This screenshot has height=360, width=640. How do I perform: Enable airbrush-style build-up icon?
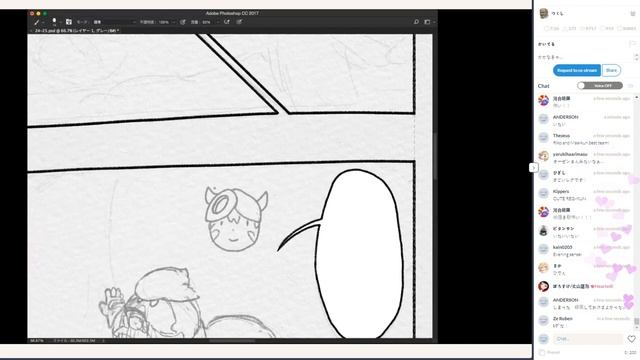(x=227, y=22)
